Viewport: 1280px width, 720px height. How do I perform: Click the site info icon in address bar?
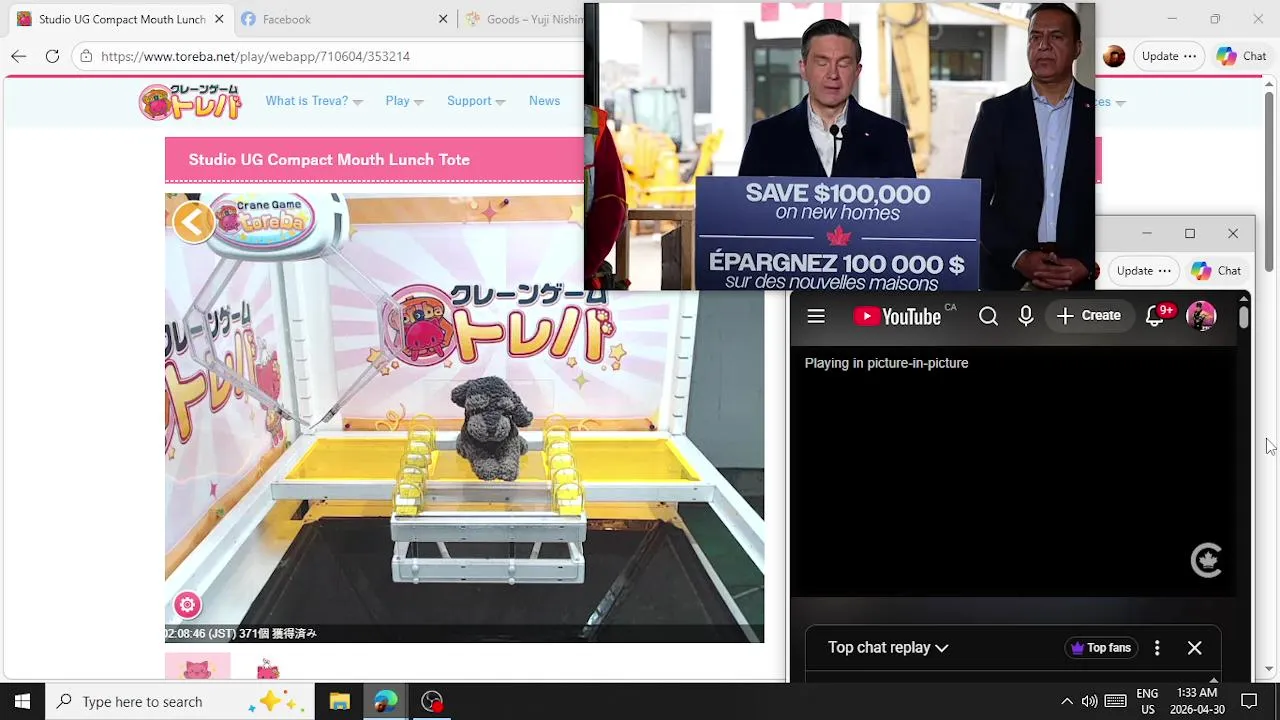tap(87, 56)
